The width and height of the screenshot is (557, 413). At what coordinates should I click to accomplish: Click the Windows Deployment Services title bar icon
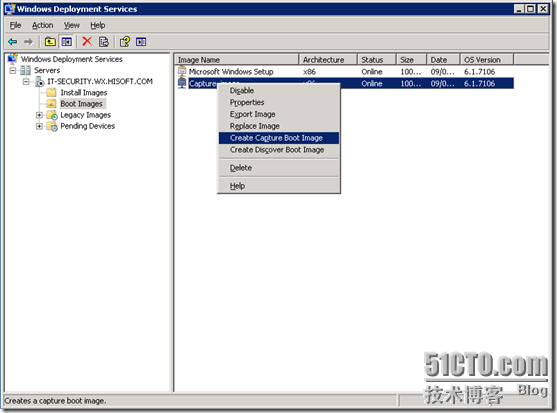coord(10,9)
